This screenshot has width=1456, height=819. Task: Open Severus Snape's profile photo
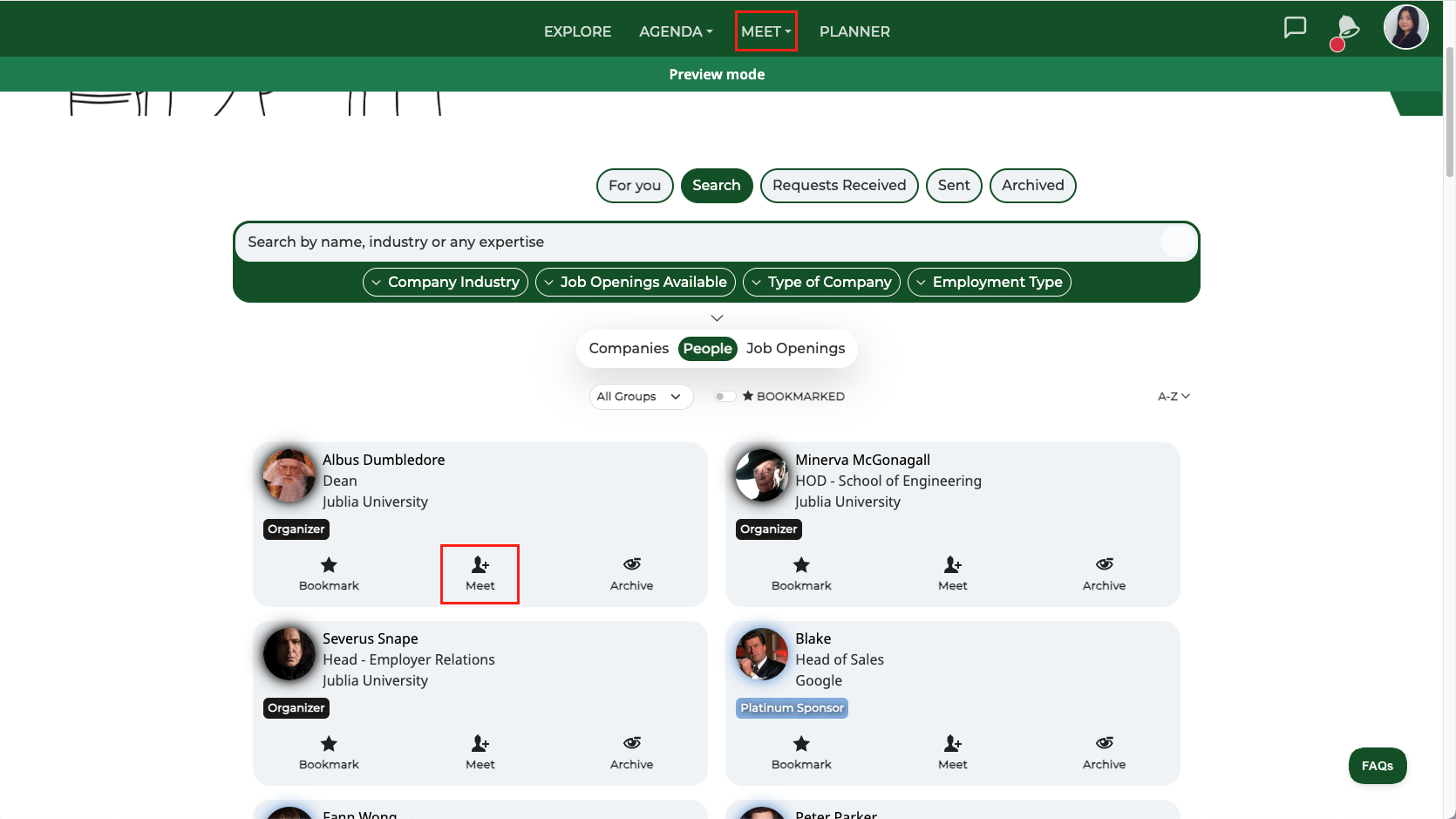coord(289,654)
